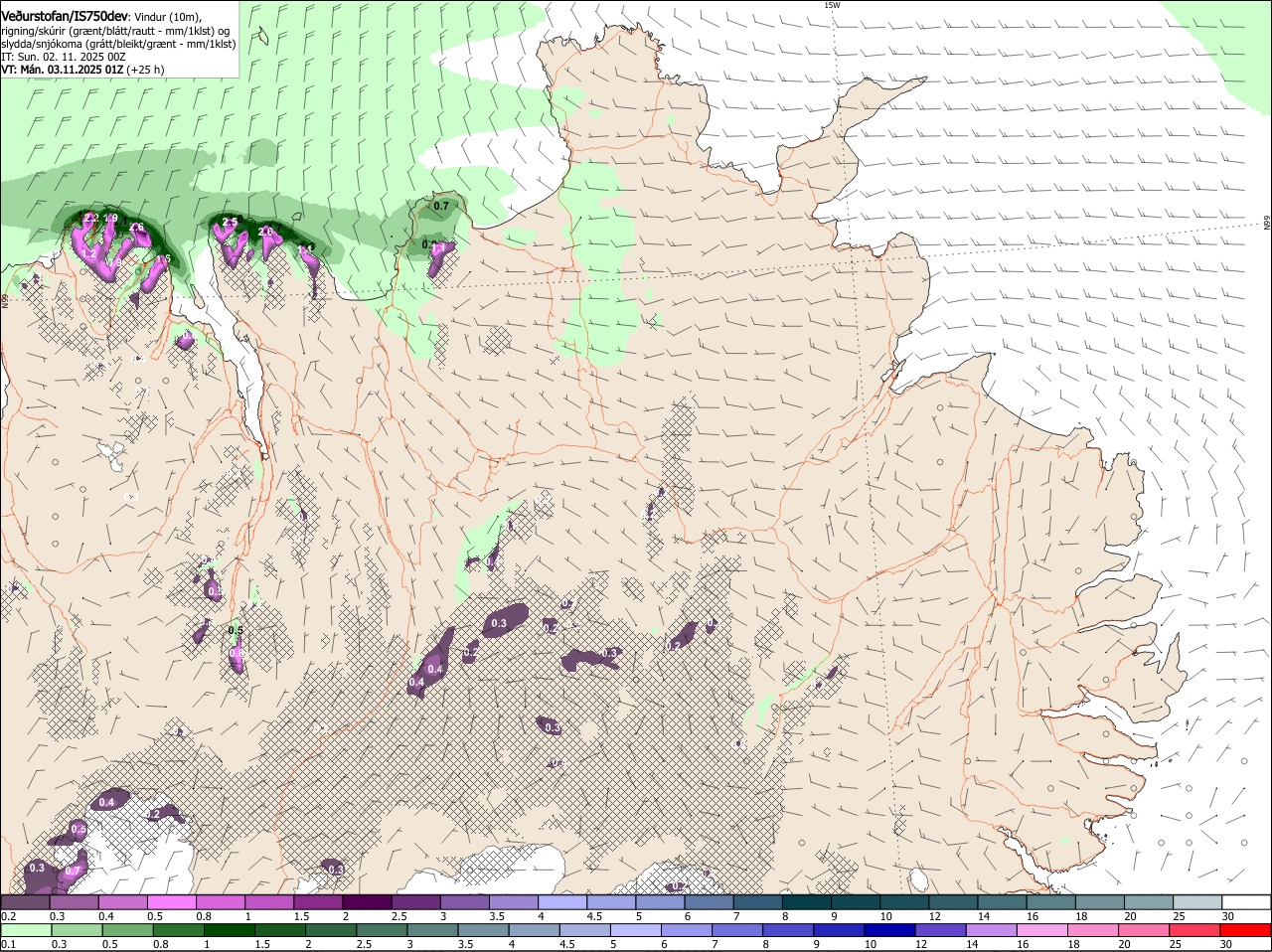Click the 1.6 snowfall value in the northwest
This screenshot has width=1272, height=952.
164,258
